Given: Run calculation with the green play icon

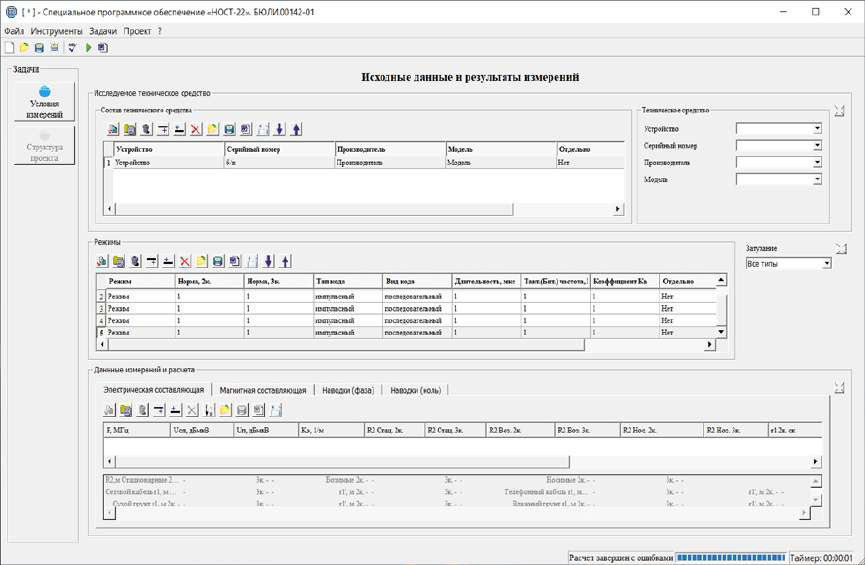Looking at the screenshot, I should coord(88,48).
